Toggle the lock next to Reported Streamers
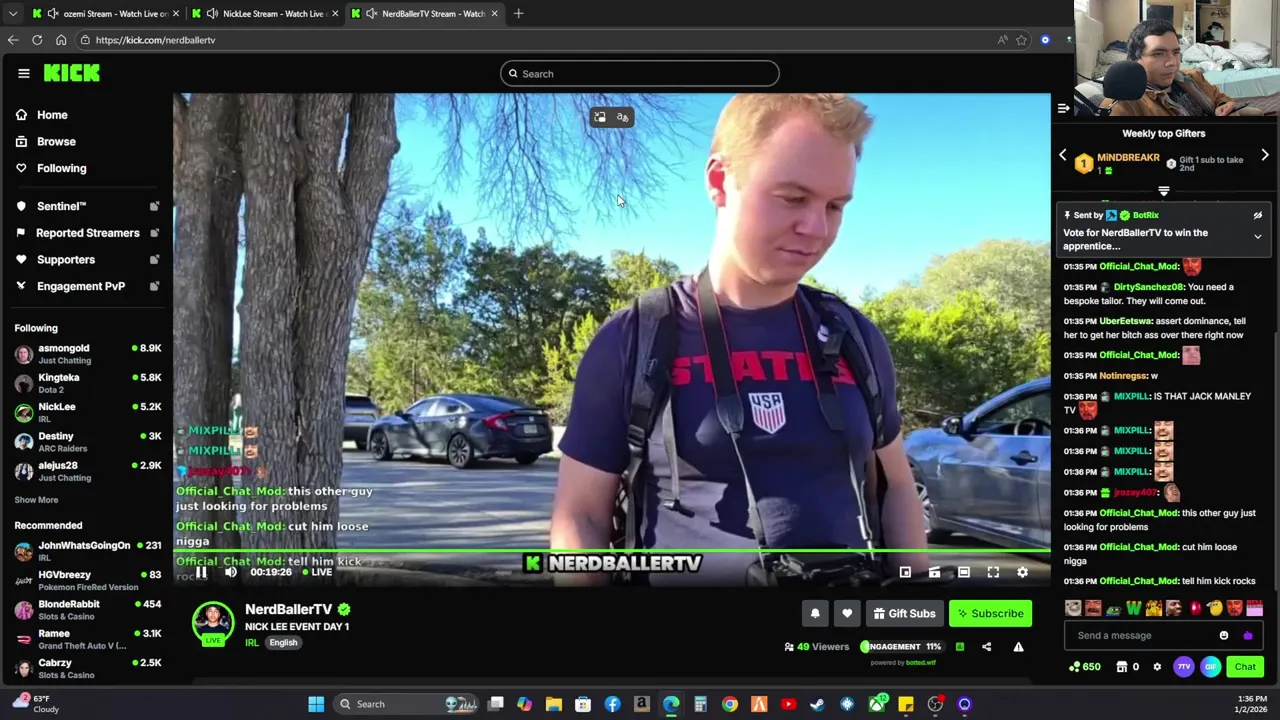 [154, 233]
